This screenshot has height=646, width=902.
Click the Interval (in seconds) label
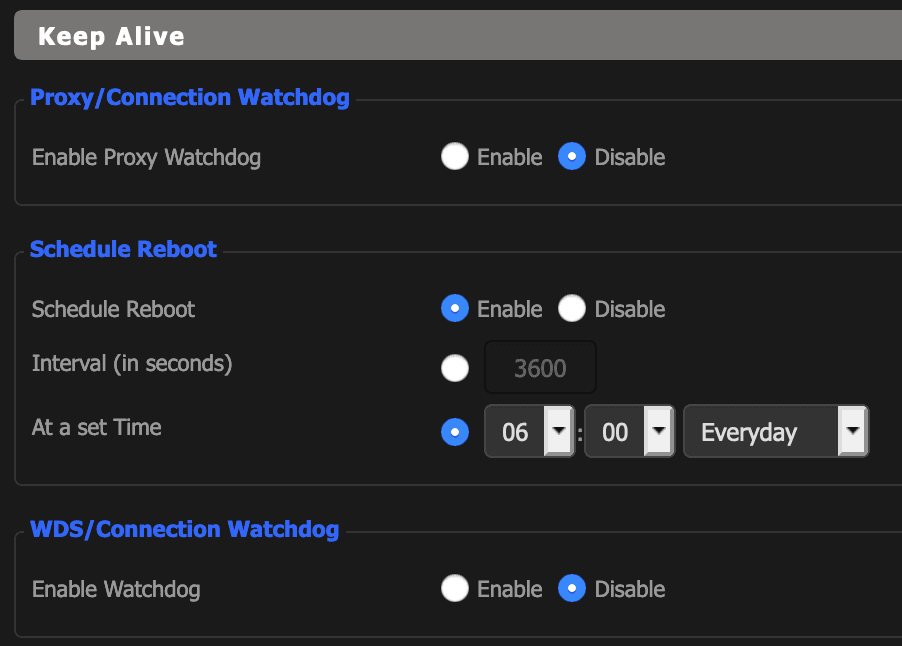[x=132, y=364]
